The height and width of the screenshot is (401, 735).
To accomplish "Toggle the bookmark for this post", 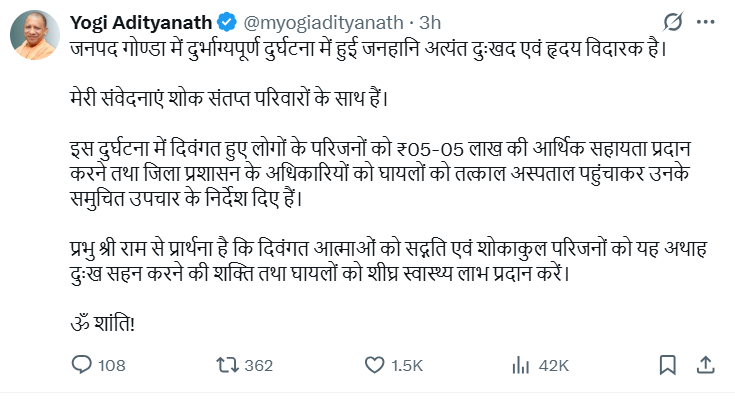I will (669, 365).
